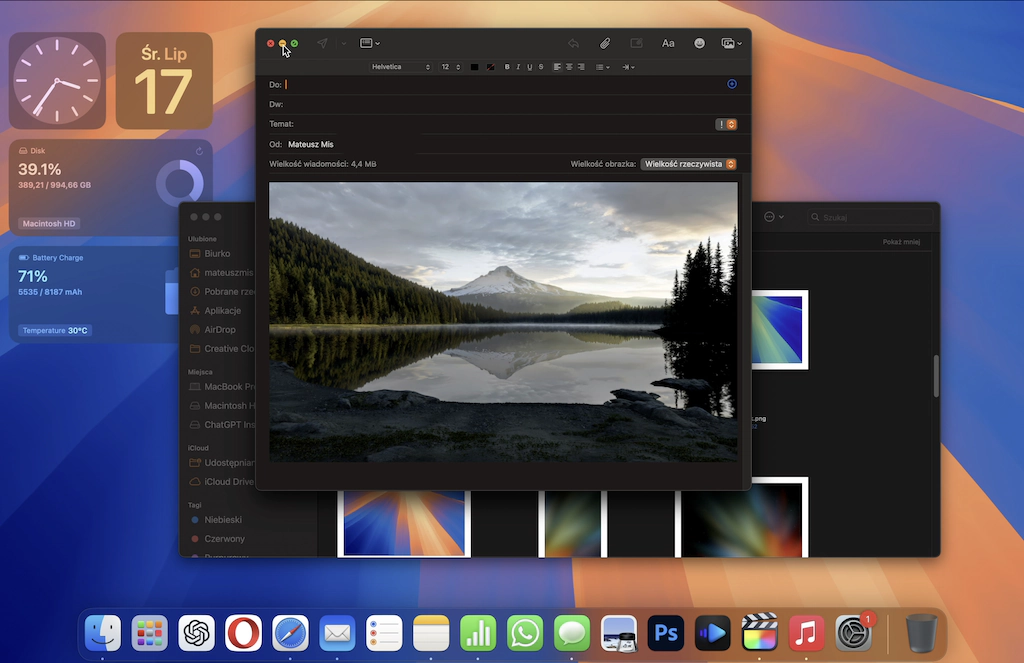This screenshot has width=1024, height=663.
Task: Click the send message paper plane icon
Action: [322, 43]
